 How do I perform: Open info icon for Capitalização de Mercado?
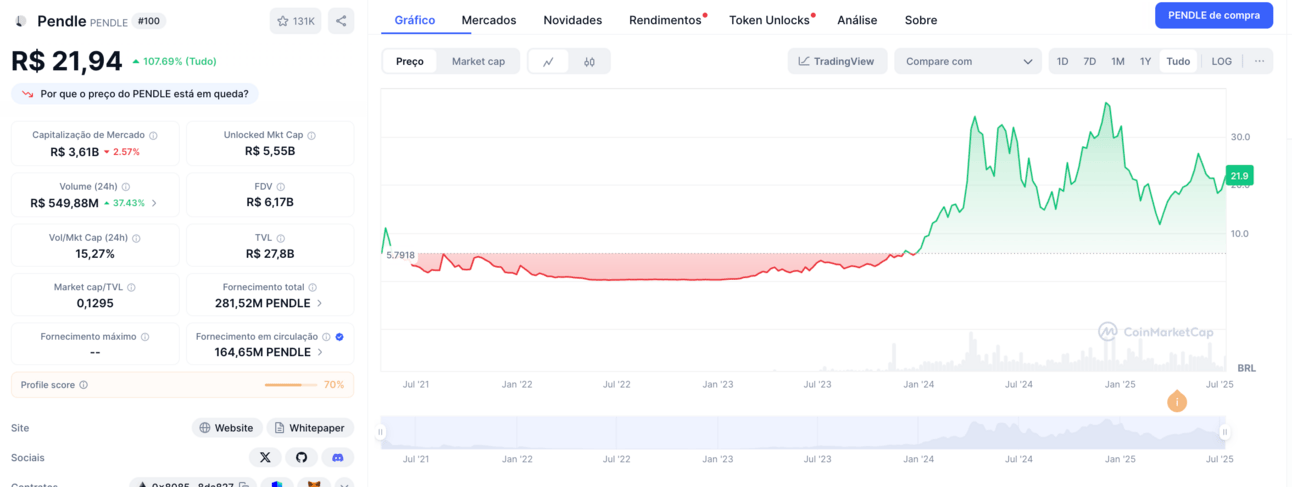tap(153, 135)
